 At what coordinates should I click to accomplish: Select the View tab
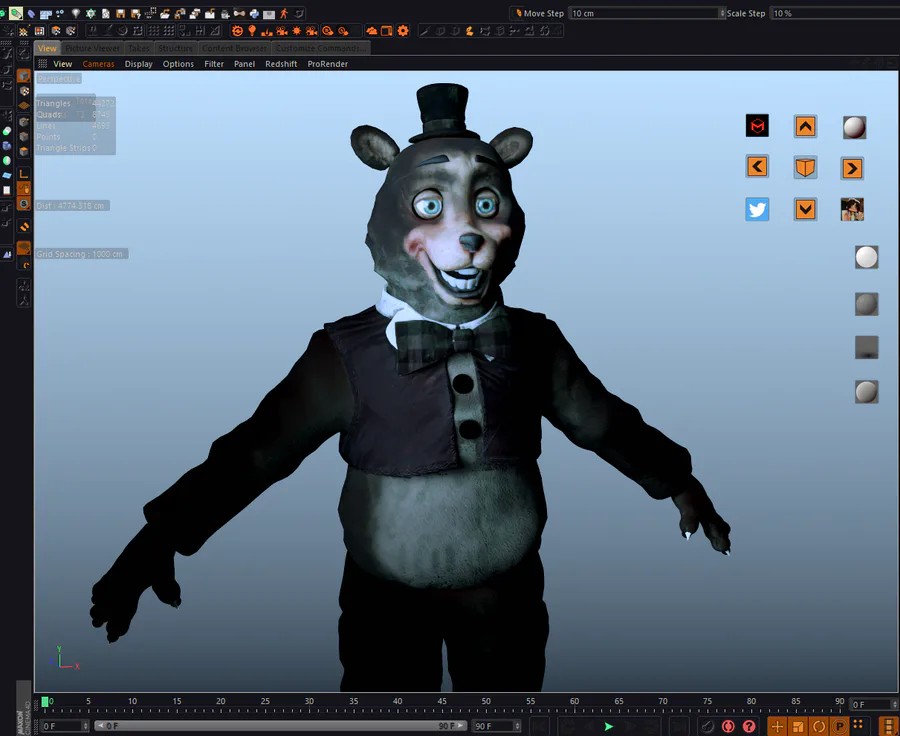point(47,48)
